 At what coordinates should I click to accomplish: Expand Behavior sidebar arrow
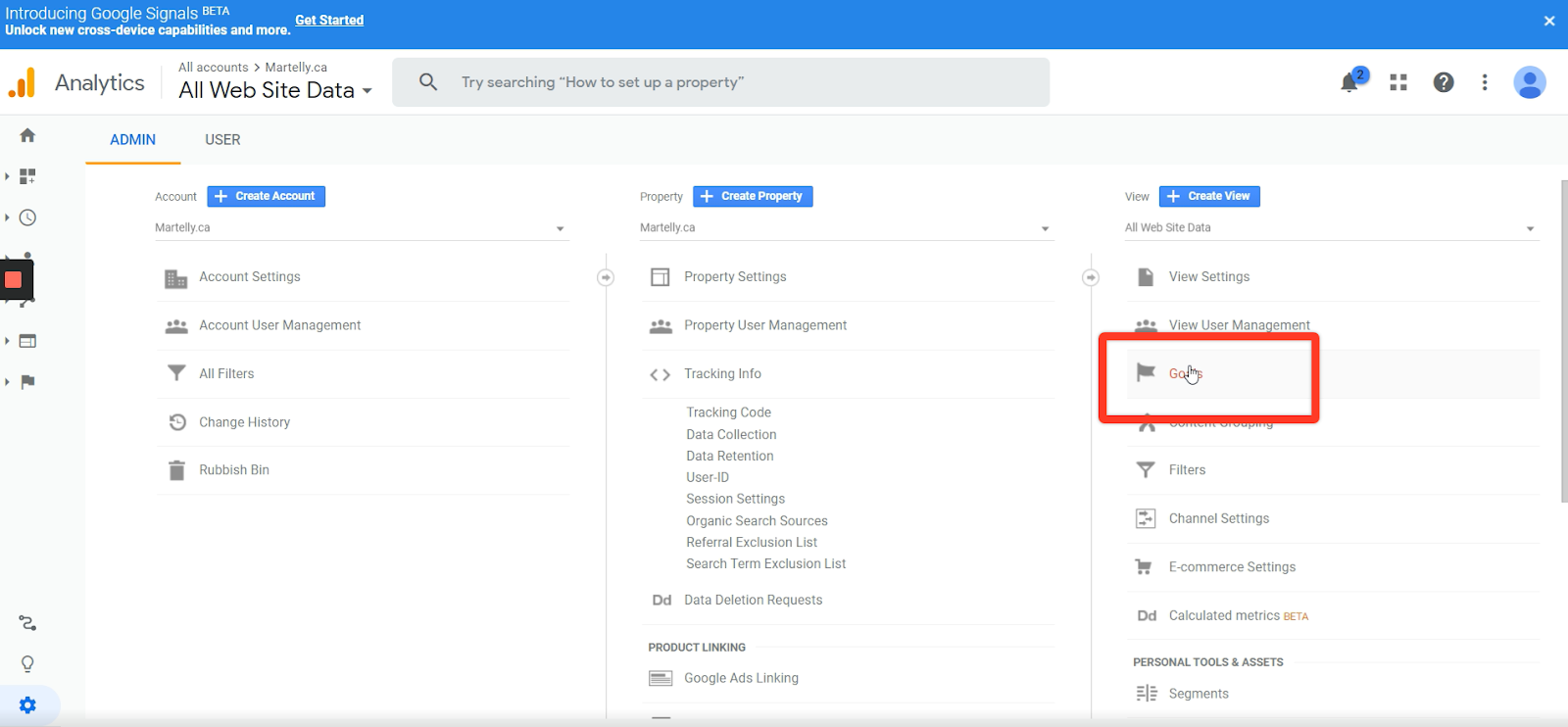click(x=7, y=341)
